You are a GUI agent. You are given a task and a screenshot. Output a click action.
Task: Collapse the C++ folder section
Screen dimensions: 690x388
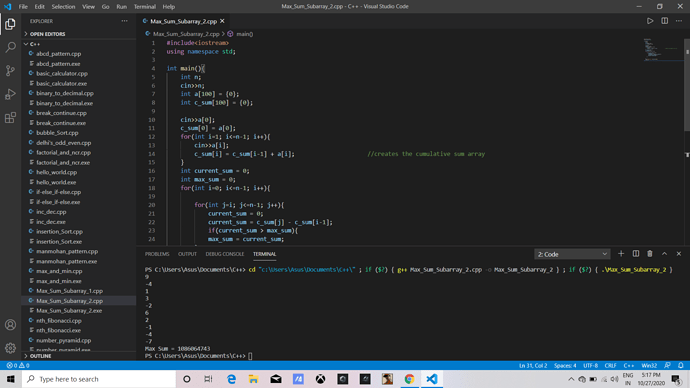tap(35, 44)
